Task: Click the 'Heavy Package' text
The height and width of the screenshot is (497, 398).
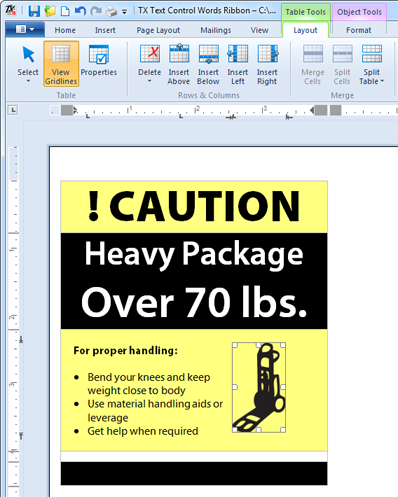Action: point(194,255)
